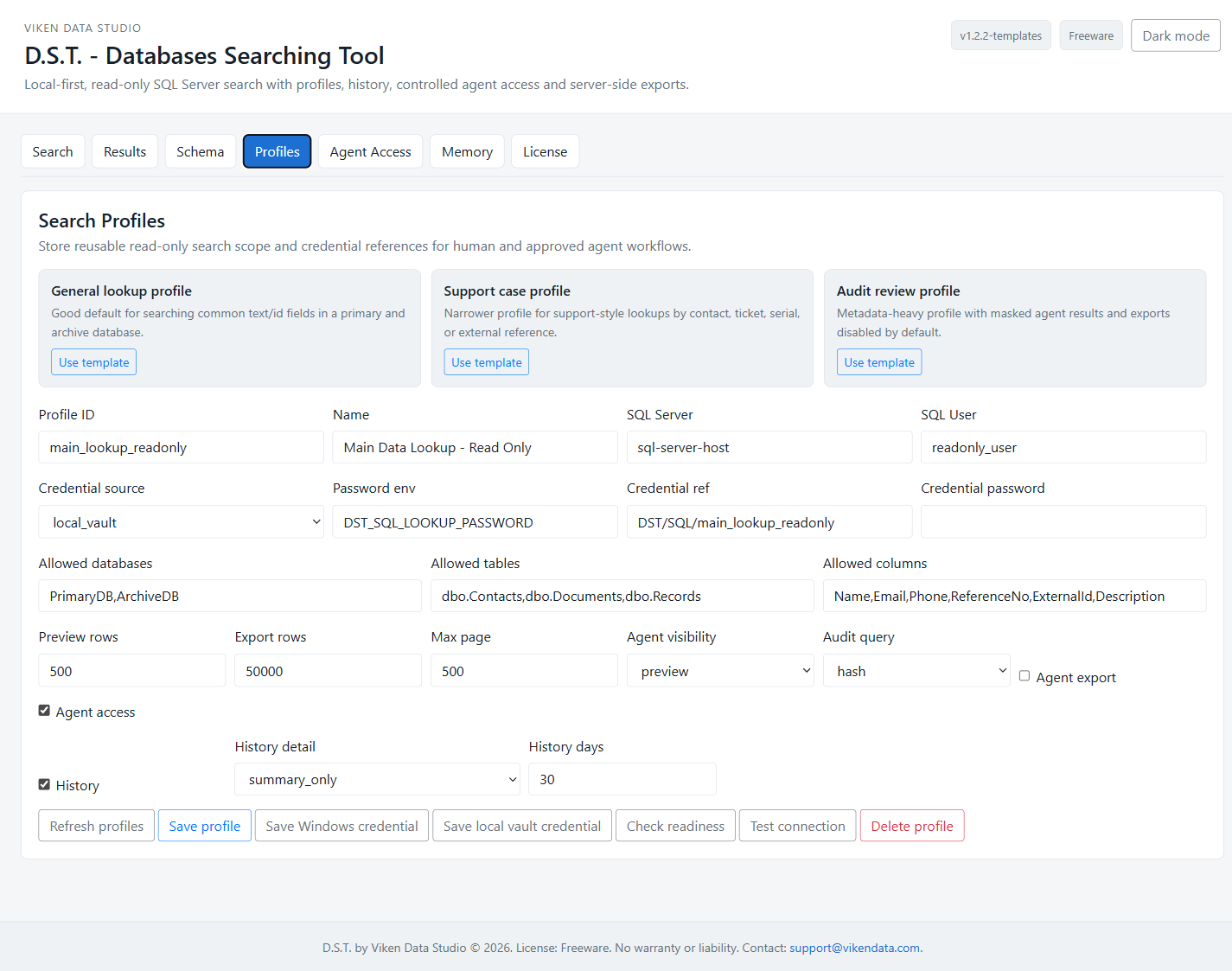Use template for General lookup profile
This screenshot has width=1232, height=971.
94,362
